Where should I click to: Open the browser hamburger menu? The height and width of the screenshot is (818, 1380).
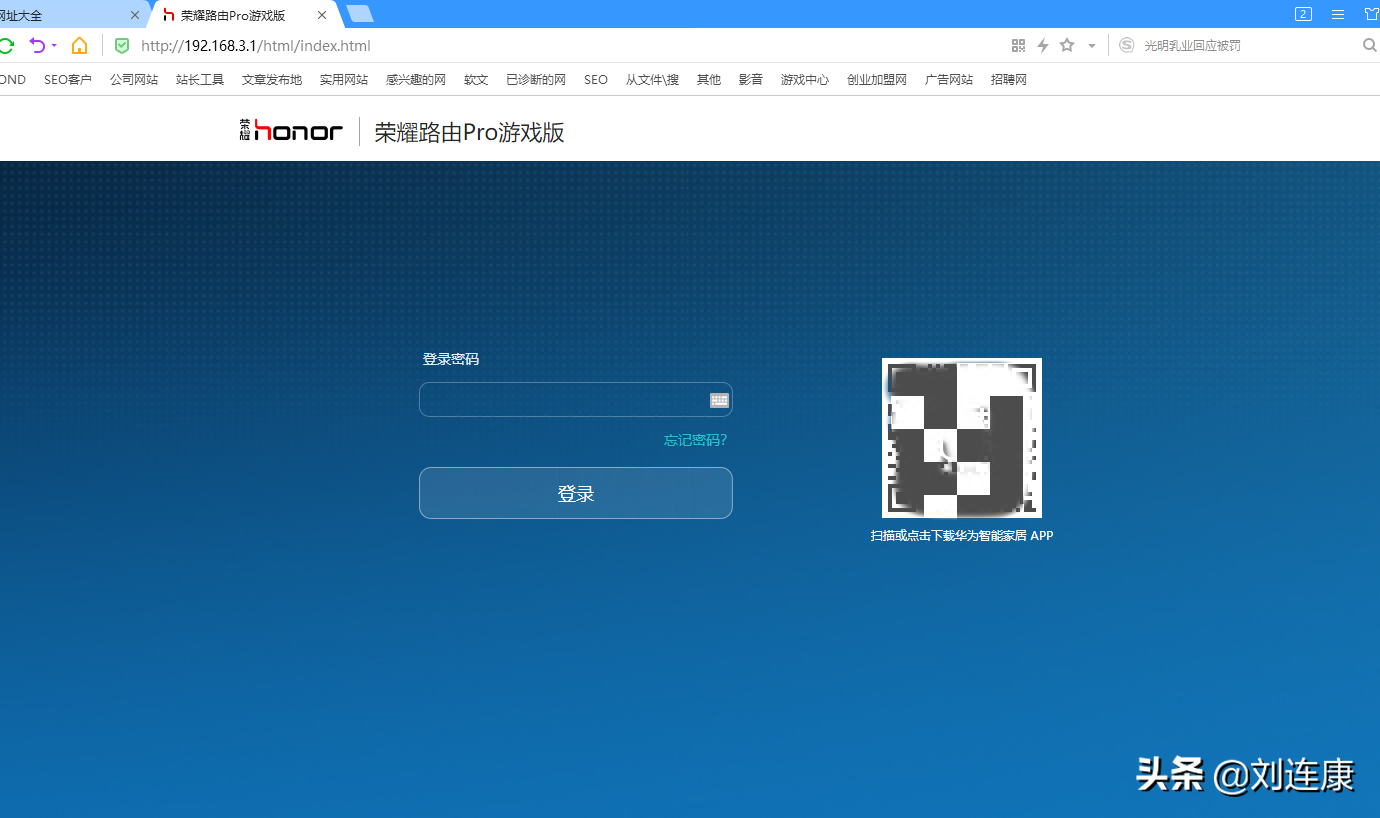point(1338,14)
